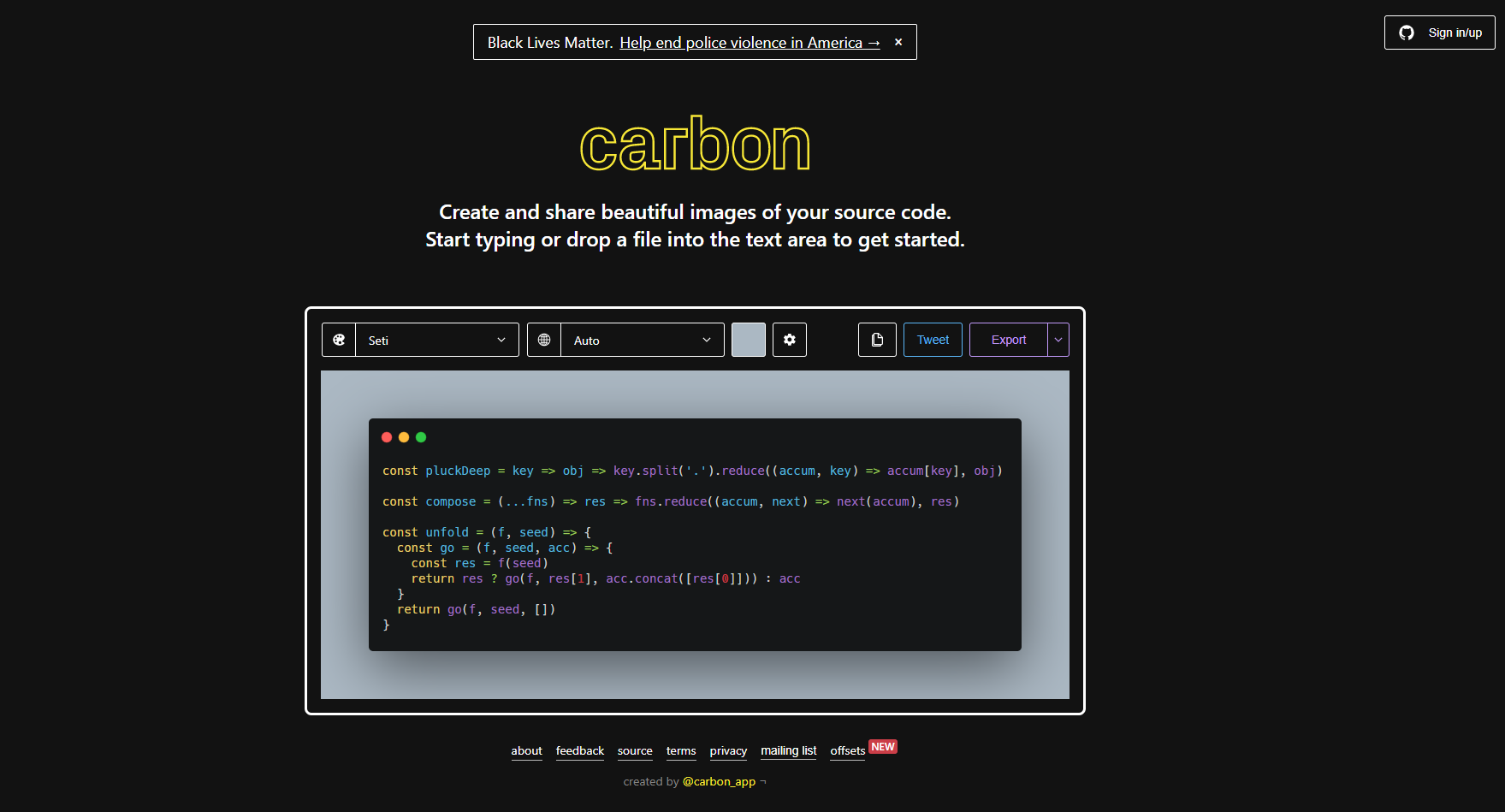
Task: Open the privacy footer link
Action: tap(728, 751)
